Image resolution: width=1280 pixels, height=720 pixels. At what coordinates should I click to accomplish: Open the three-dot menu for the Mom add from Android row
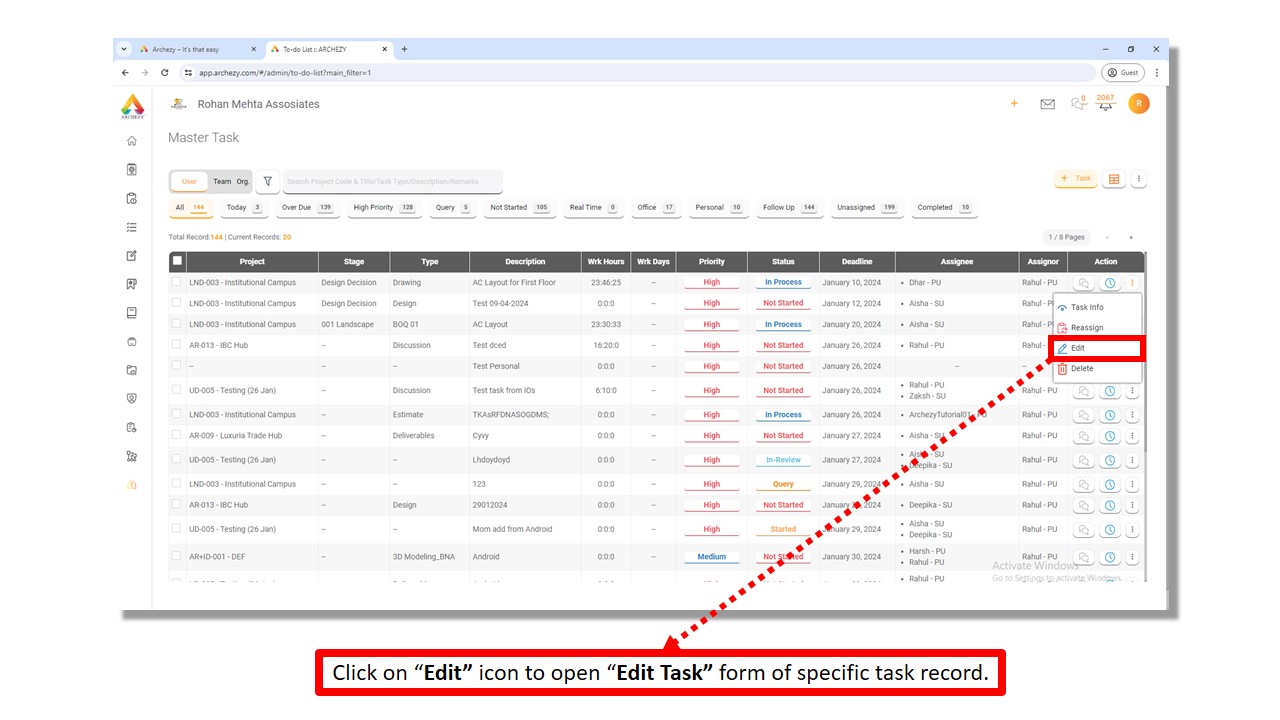pos(1132,529)
